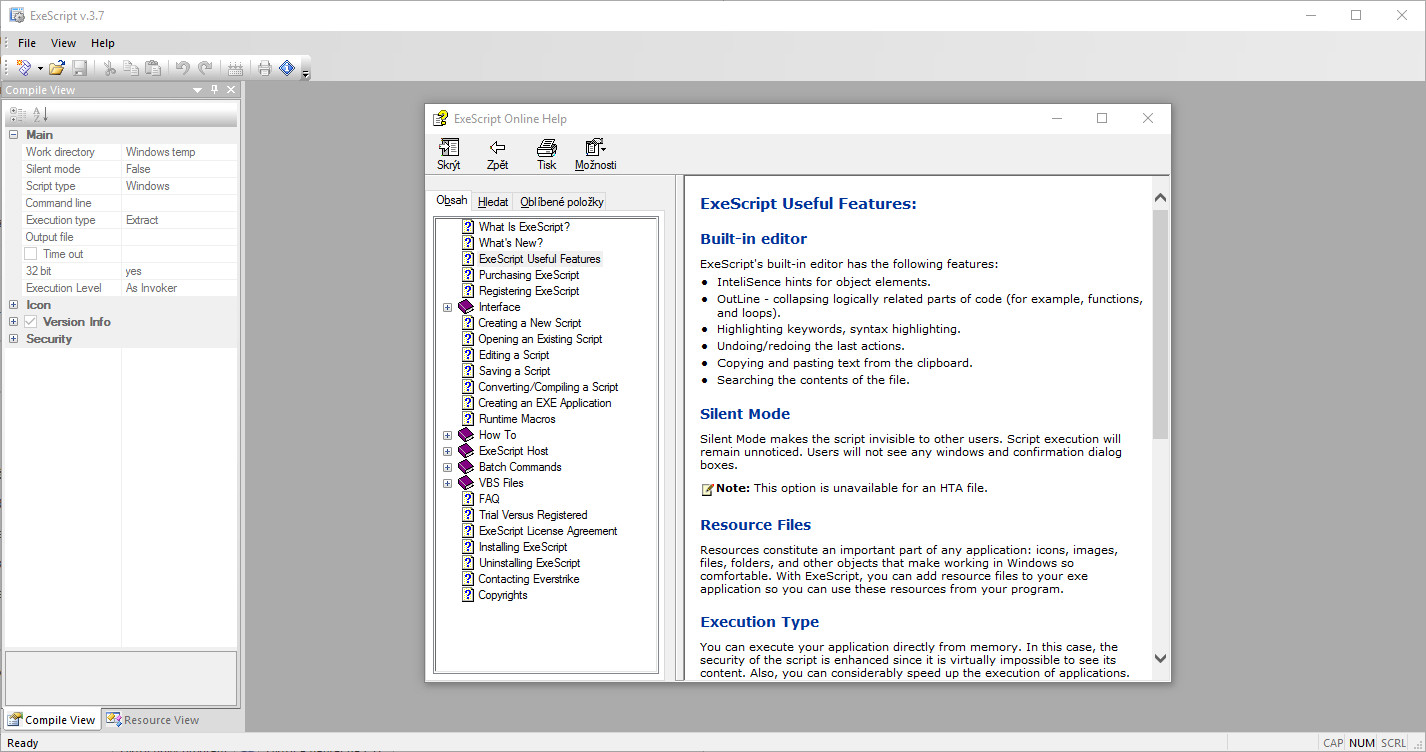The height and width of the screenshot is (752, 1426).
Task: Click the New script toolbar icon
Action: pos(23,68)
